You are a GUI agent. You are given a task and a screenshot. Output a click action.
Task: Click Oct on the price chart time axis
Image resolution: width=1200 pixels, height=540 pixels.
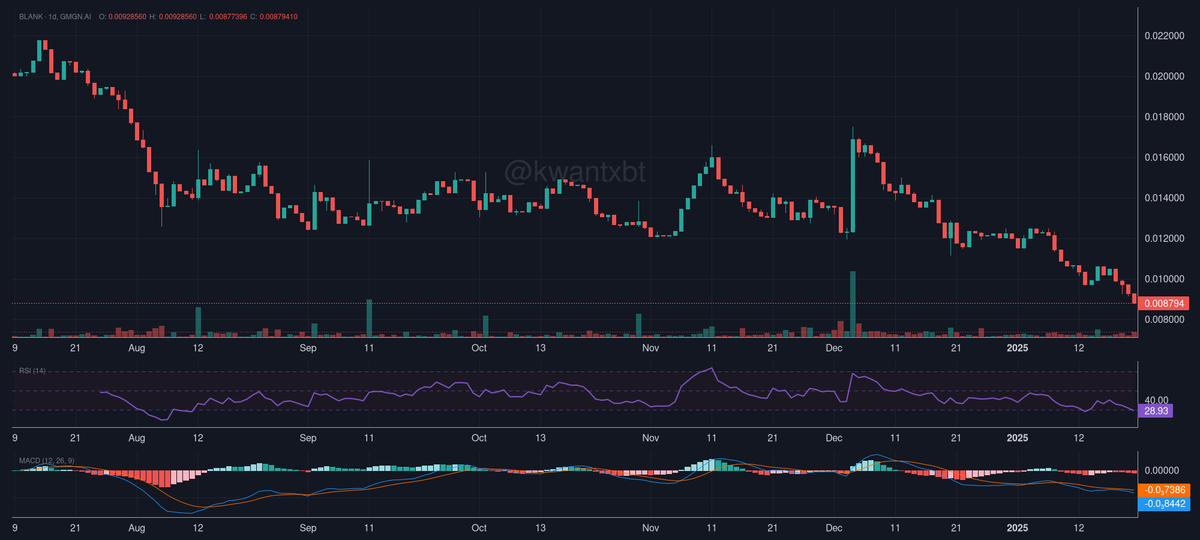pos(479,348)
